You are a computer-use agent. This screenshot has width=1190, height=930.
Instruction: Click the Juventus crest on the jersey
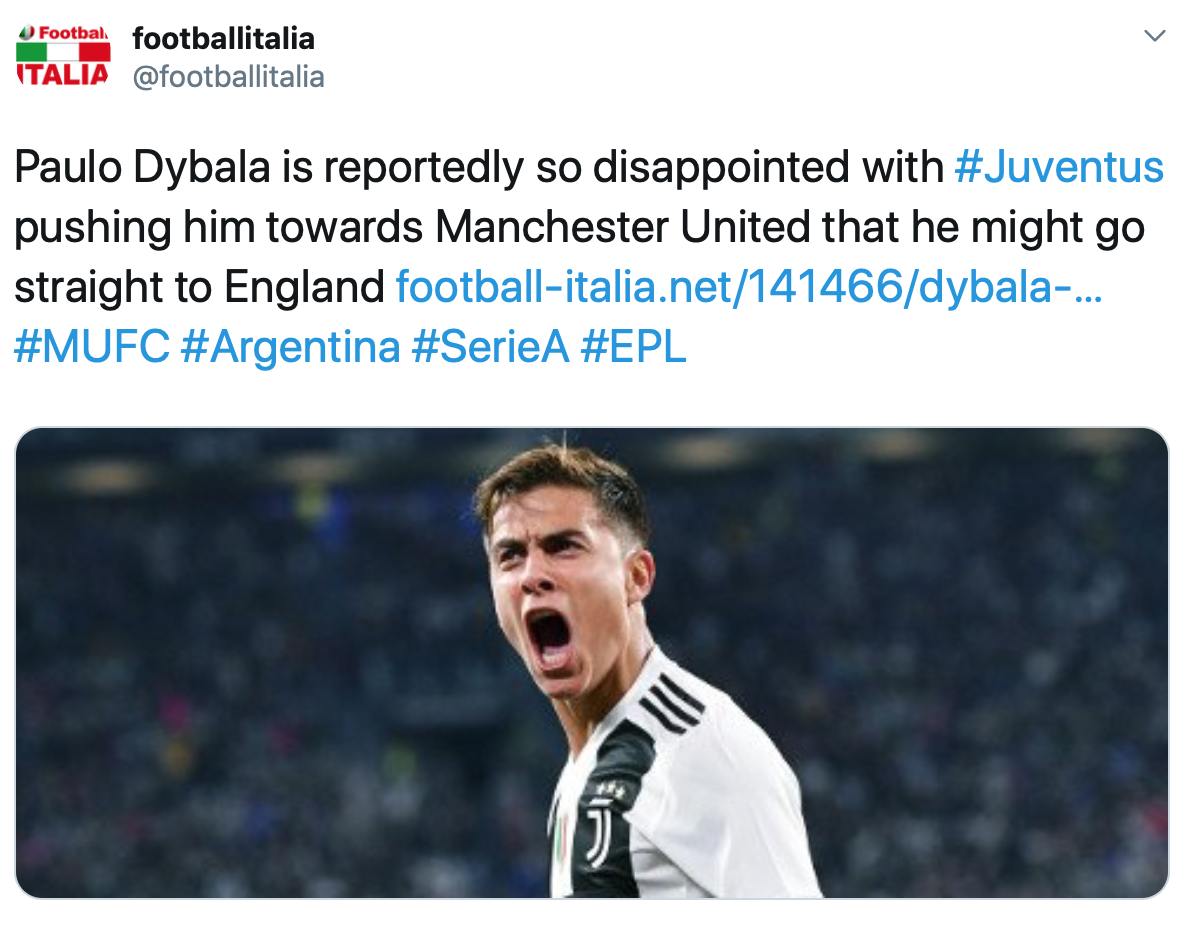pyautogui.click(x=599, y=835)
